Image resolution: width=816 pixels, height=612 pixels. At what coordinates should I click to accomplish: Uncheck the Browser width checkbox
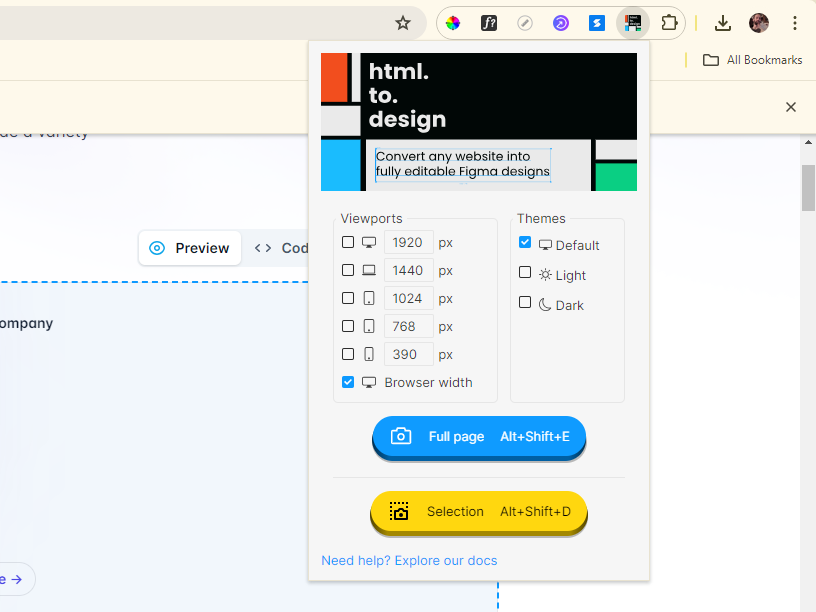tap(347, 382)
